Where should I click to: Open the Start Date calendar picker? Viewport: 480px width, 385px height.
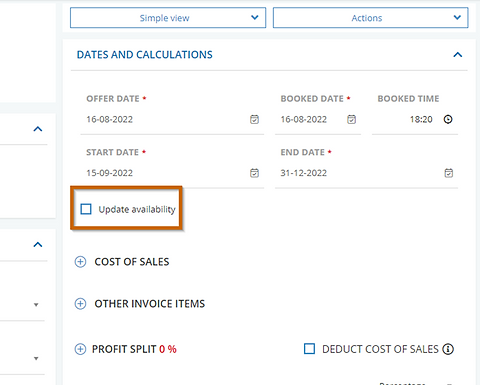[x=254, y=173]
